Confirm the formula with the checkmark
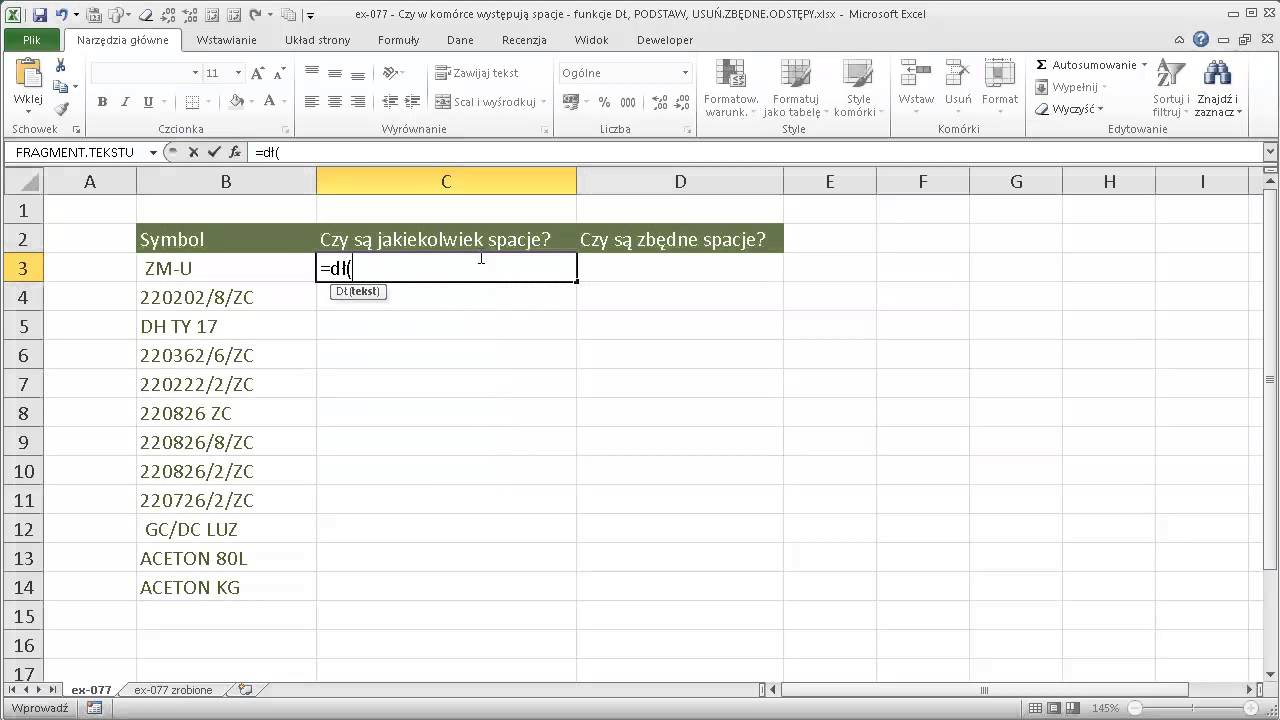 (214, 152)
